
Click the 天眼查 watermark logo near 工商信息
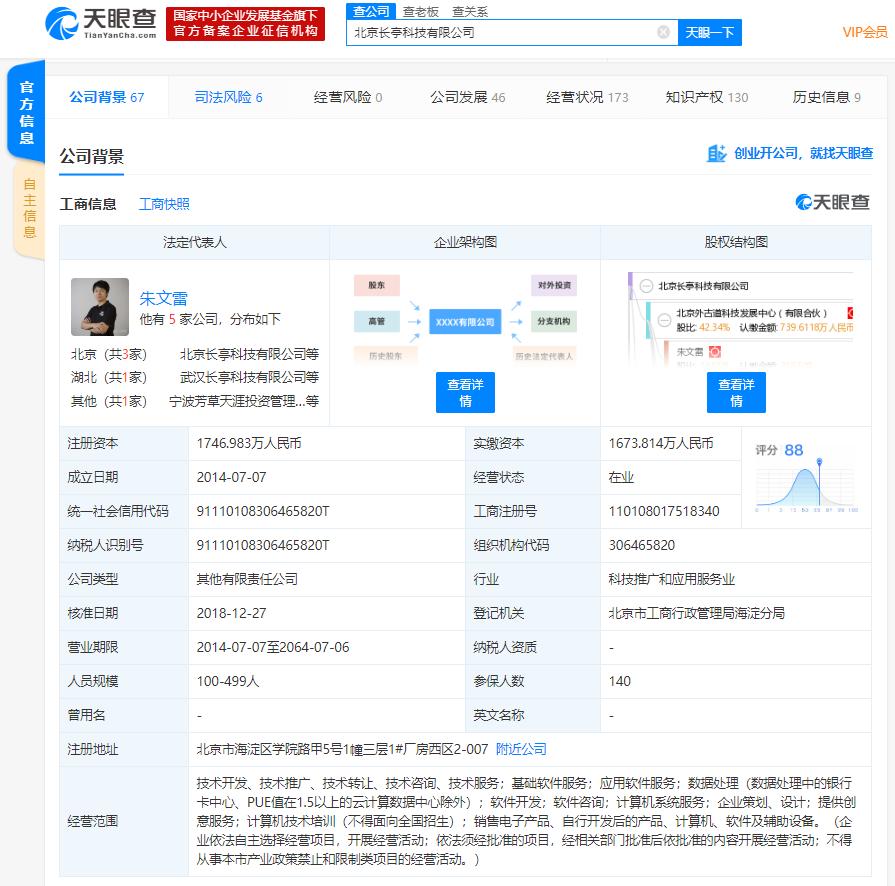coord(832,202)
